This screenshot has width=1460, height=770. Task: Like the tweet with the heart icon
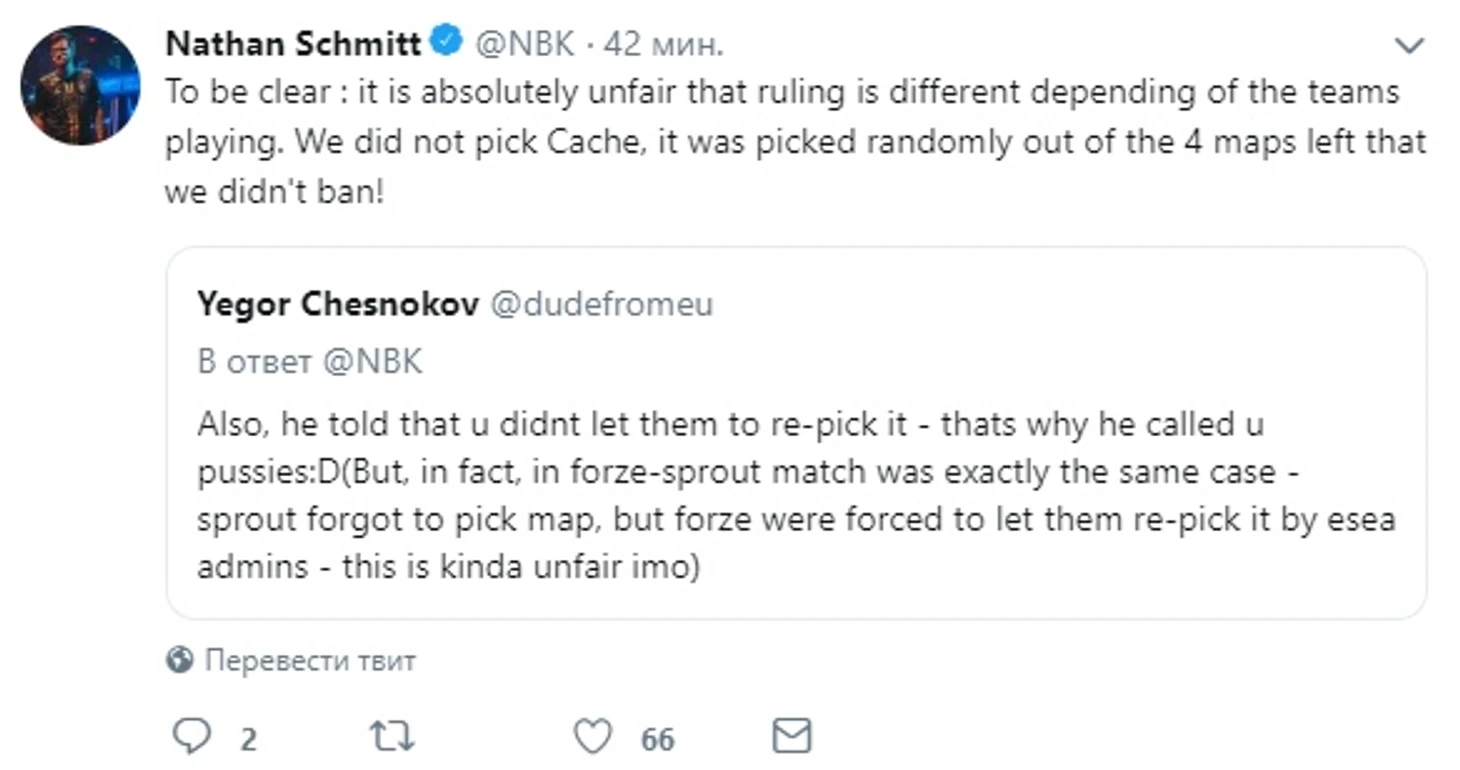592,738
